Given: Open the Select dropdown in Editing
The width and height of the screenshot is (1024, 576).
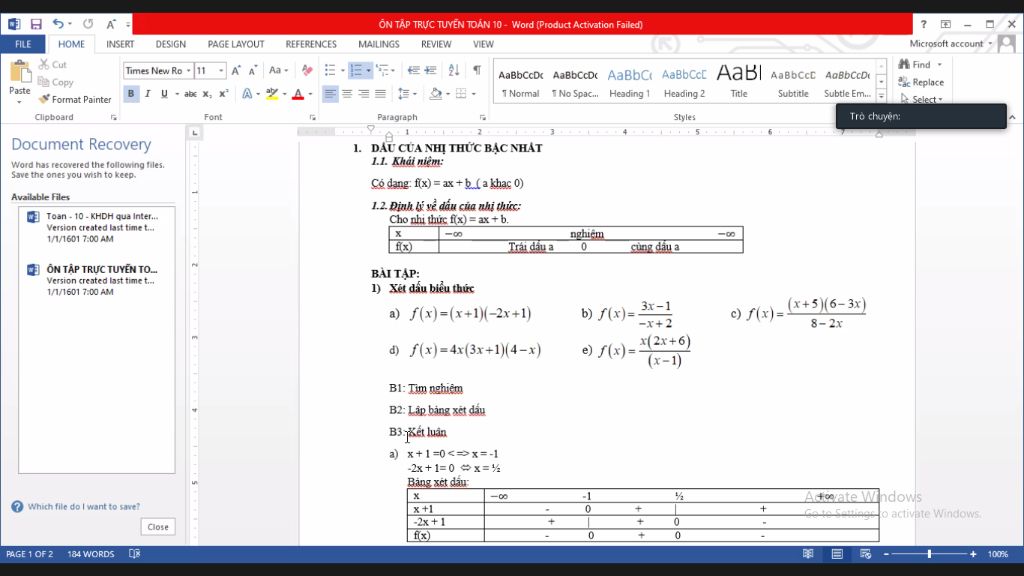Looking at the screenshot, I should [x=921, y=99].
